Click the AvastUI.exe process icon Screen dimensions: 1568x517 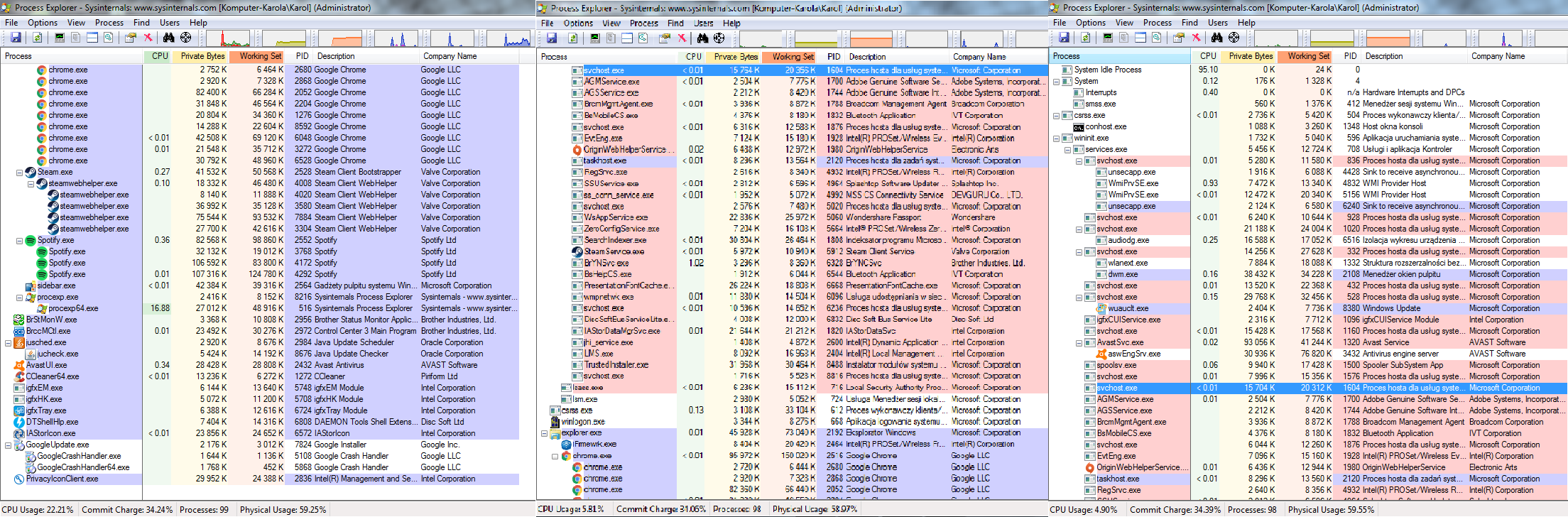pyautogui.click(x=19, y=365)
